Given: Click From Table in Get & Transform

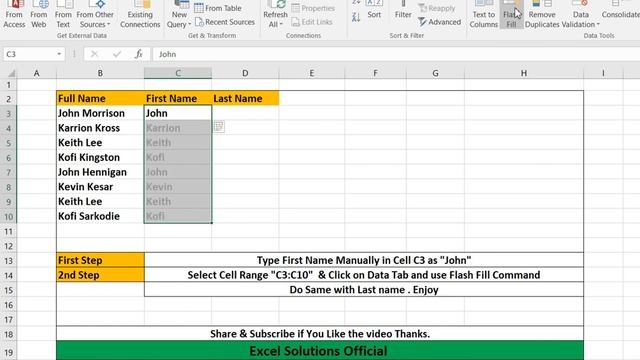Looking at the screenshot, I should point(218,8).
